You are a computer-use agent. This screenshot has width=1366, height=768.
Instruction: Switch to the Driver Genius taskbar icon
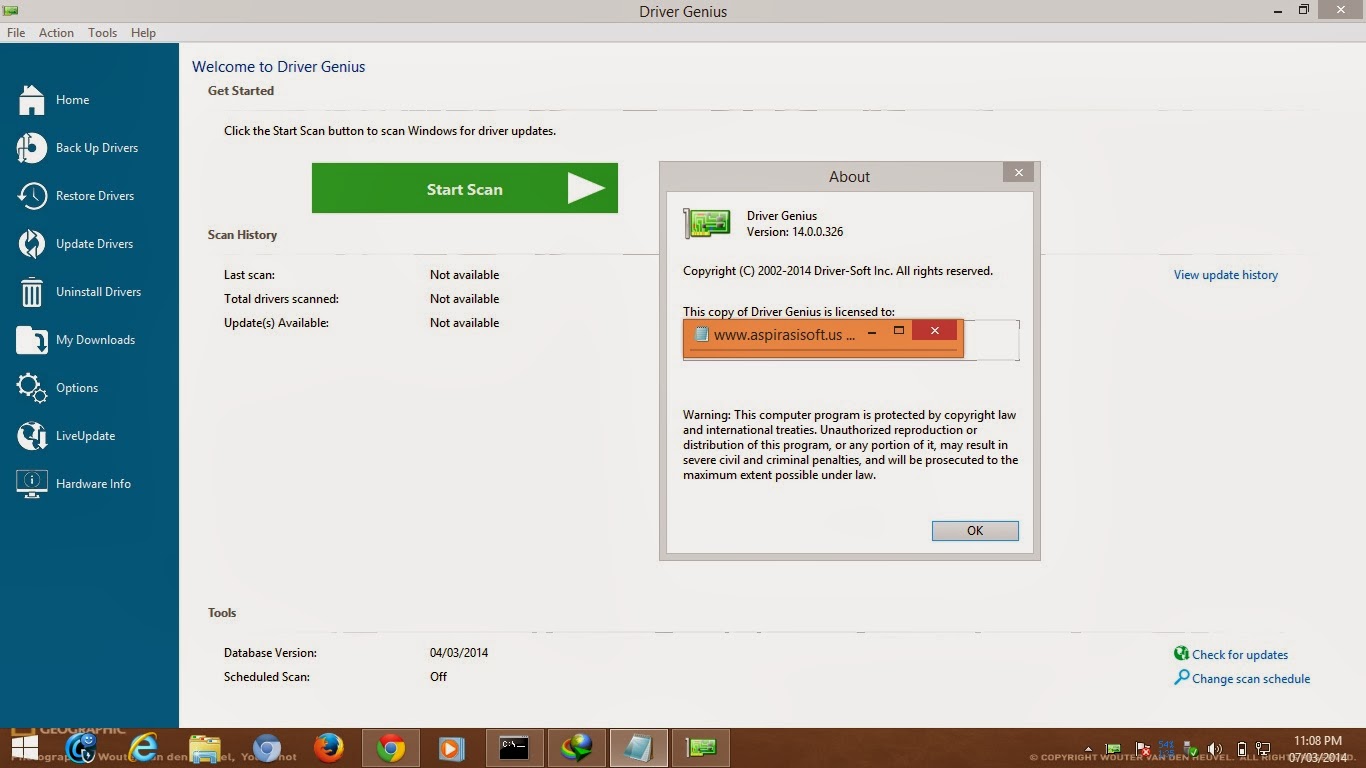click(x=700, y=748)
